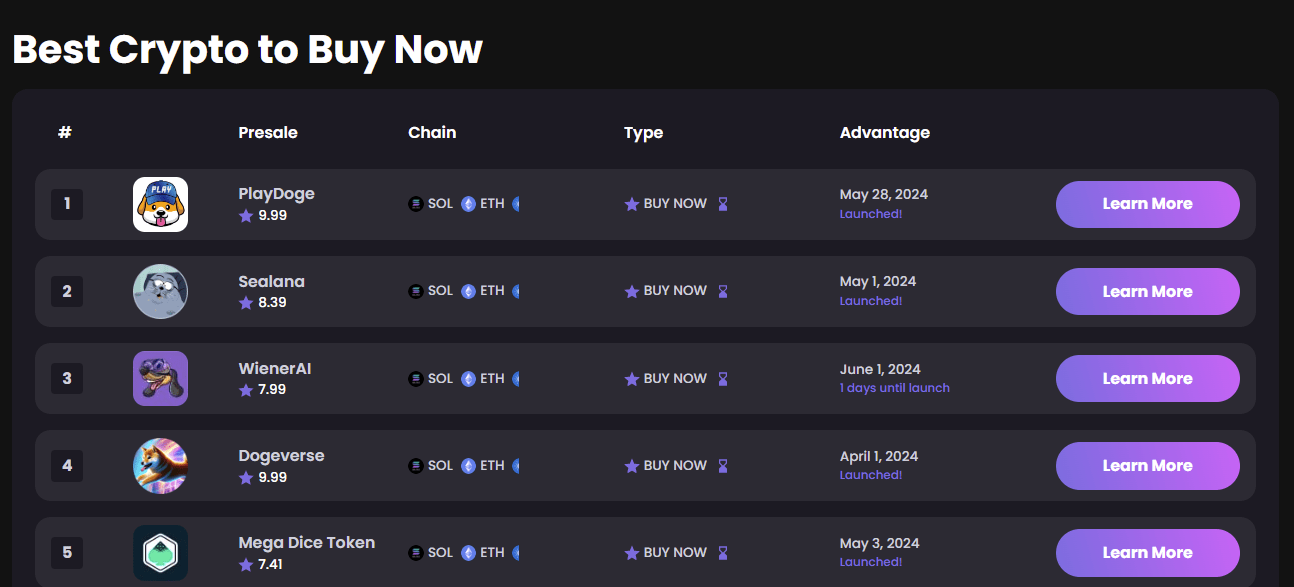Click the date May 1, 2024
Viewport: 1294px width, 587px height.
pyautogui.click(x=878, y=282)
